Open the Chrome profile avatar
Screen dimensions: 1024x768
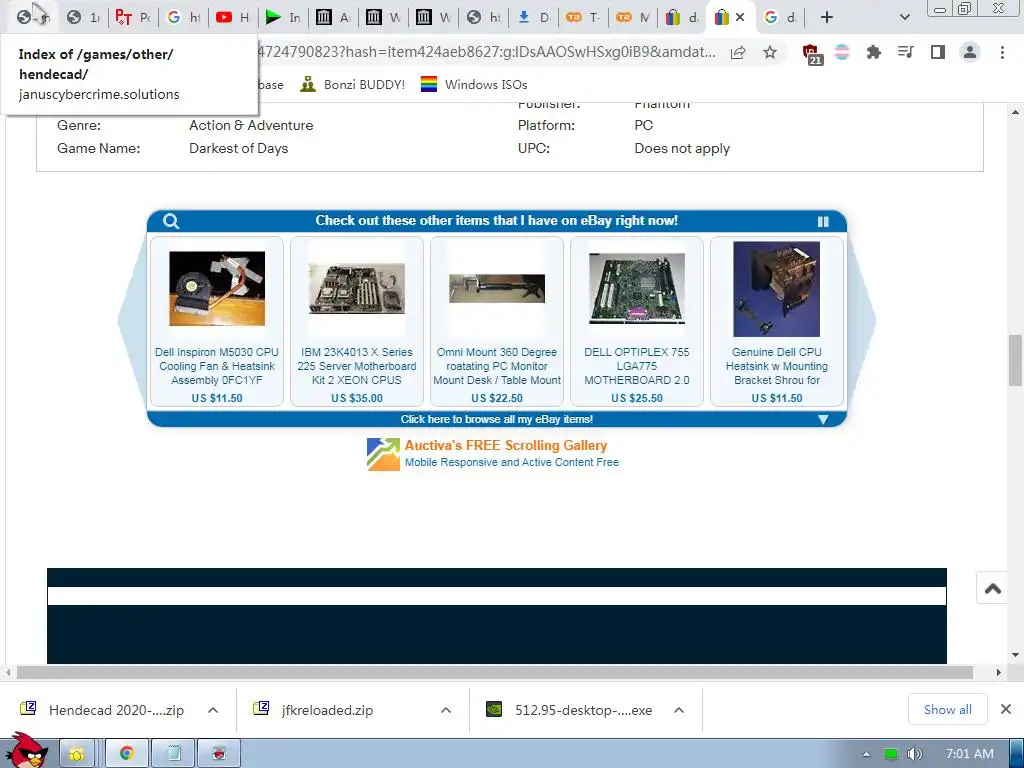click(970, 52)
